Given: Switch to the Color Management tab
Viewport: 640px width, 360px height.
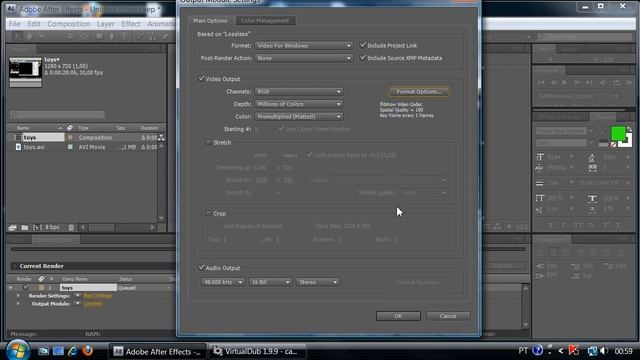Looking at the screenshot, I should click(265, 20).
